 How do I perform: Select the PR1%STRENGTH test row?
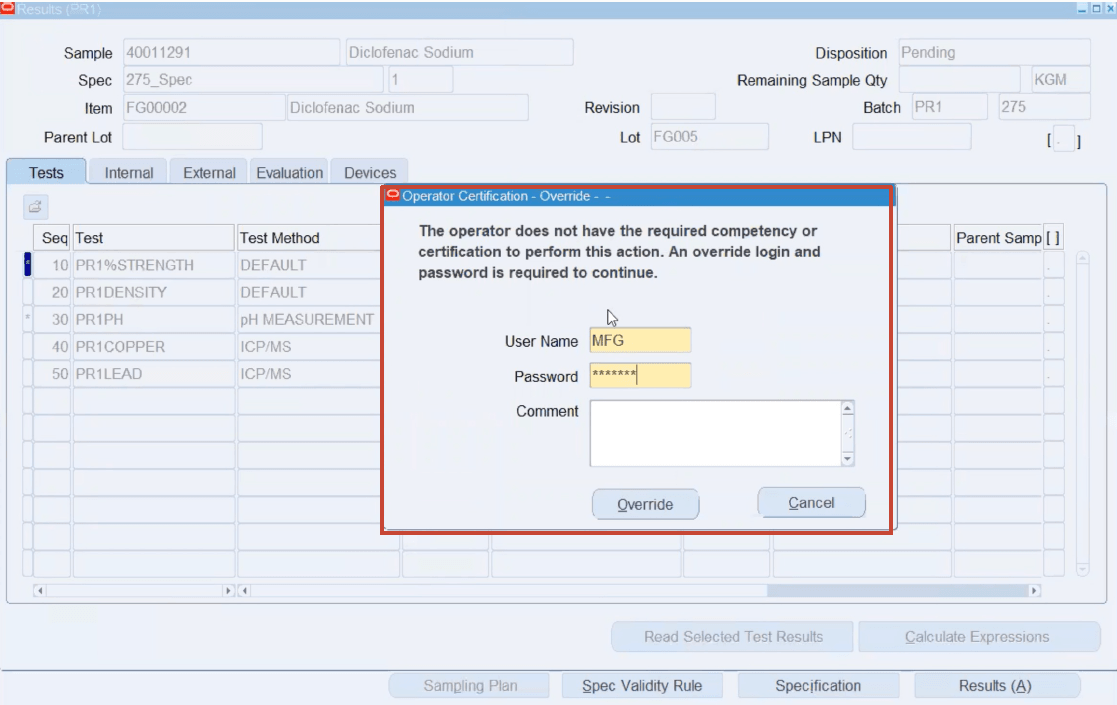click(154, 265)
